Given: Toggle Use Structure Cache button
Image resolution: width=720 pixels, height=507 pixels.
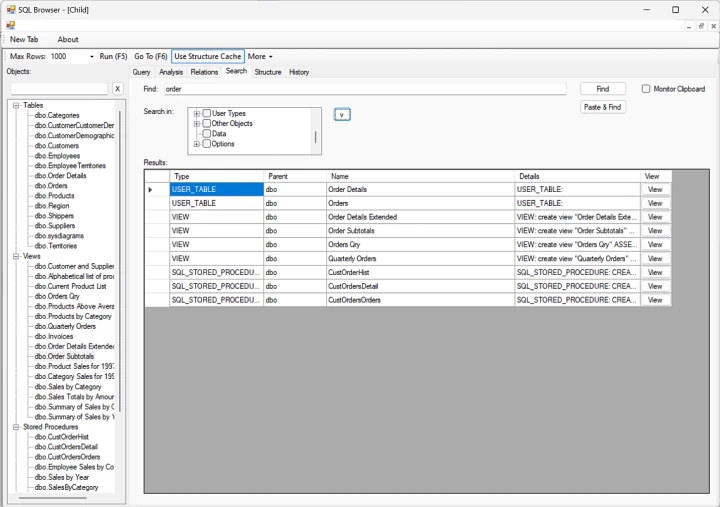Looking at the screenshot, I should pyautogui.click(x=208, y=56).
